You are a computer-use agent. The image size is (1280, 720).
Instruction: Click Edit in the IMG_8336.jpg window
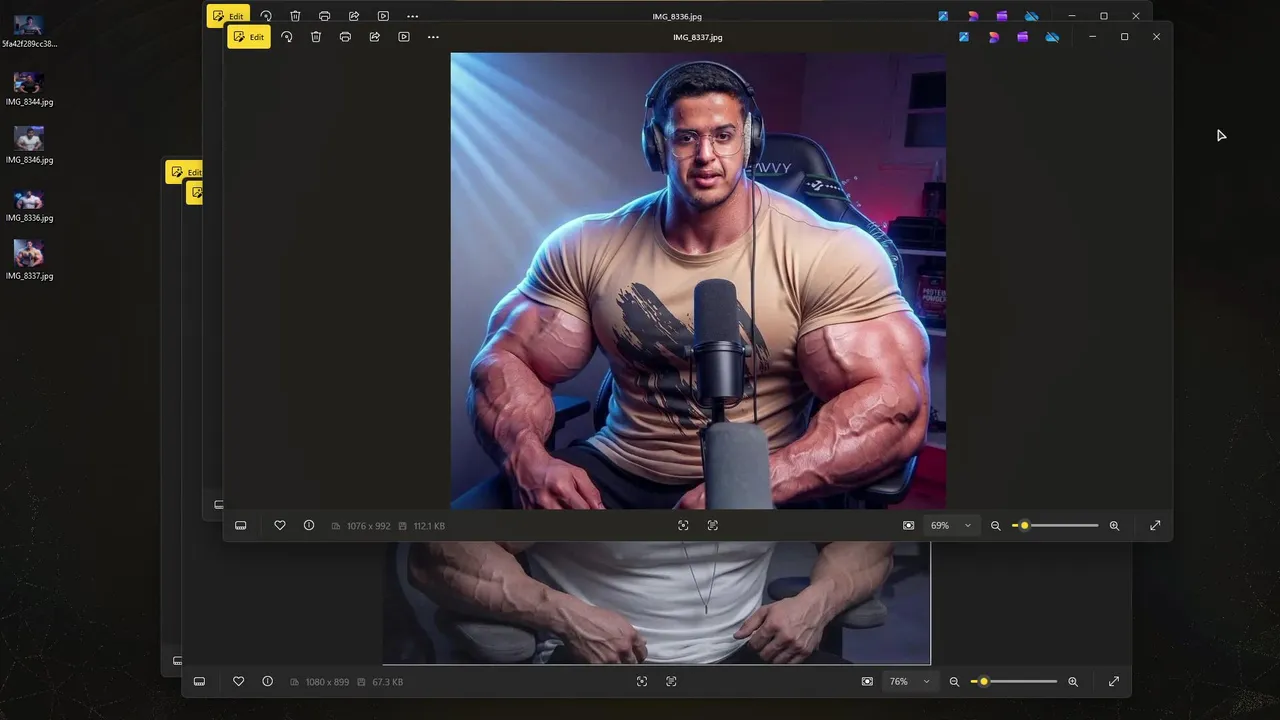coord(228,16)
